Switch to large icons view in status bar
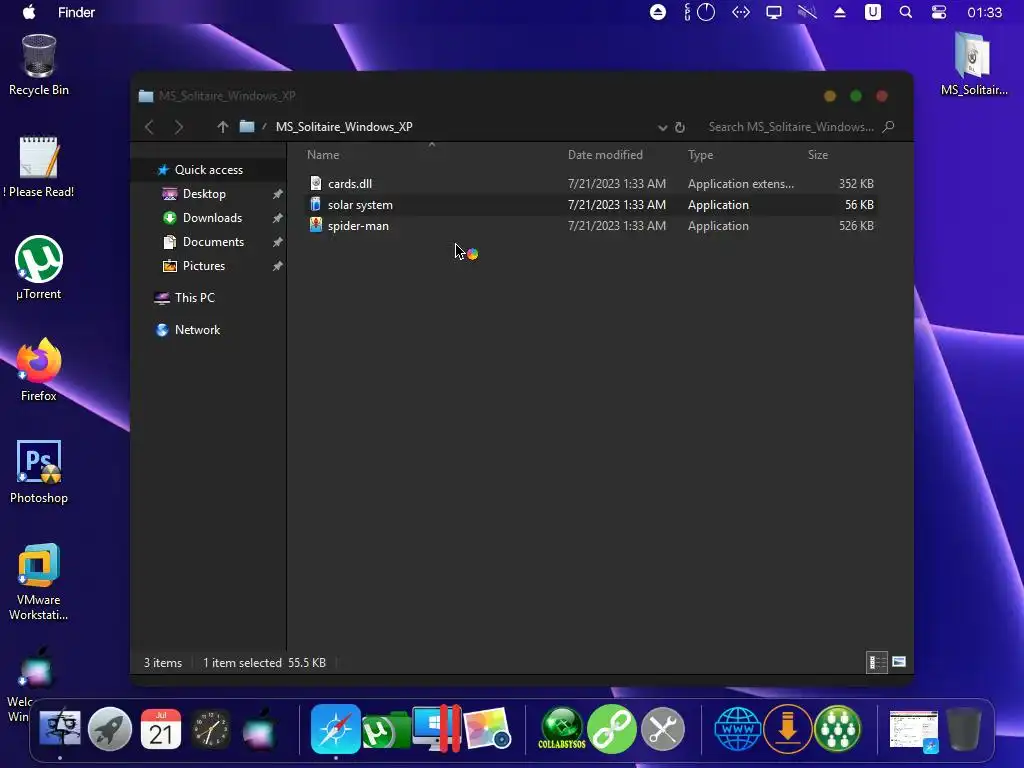 click(899, 662)
